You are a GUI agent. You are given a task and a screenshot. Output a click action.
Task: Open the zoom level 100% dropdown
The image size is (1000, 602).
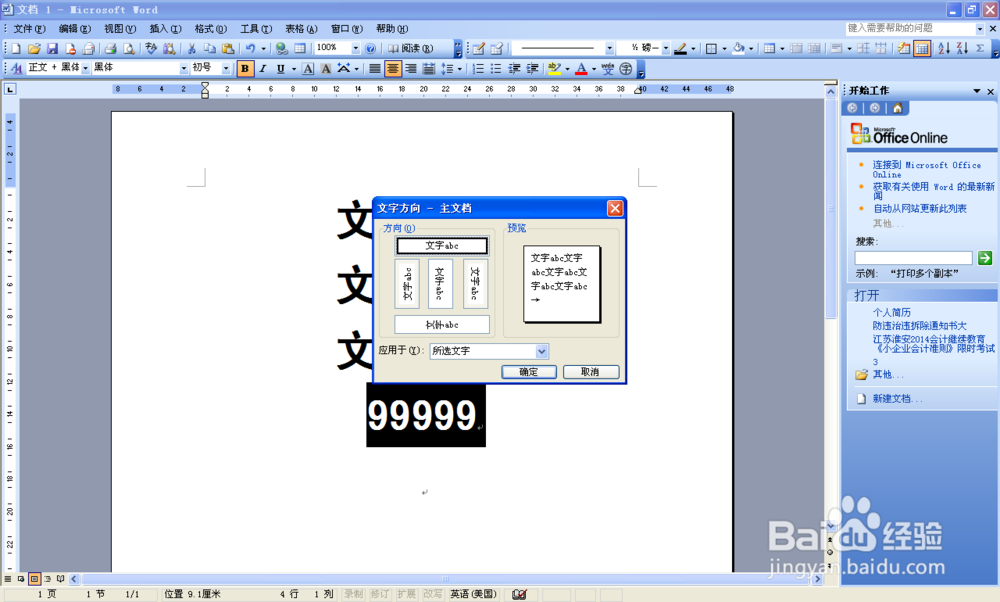[x=356, y=48]
